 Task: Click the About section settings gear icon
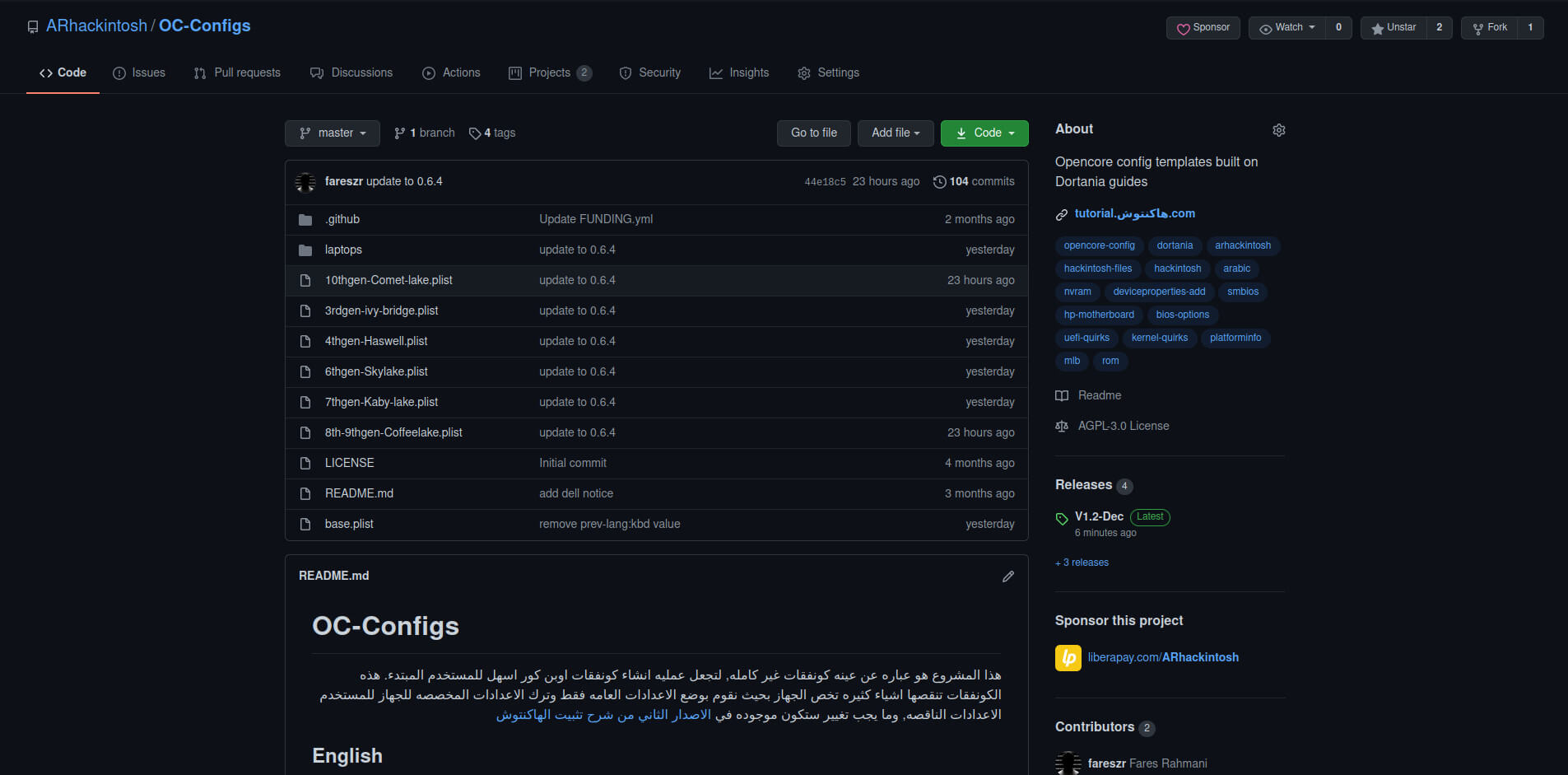coord(1278,130)
